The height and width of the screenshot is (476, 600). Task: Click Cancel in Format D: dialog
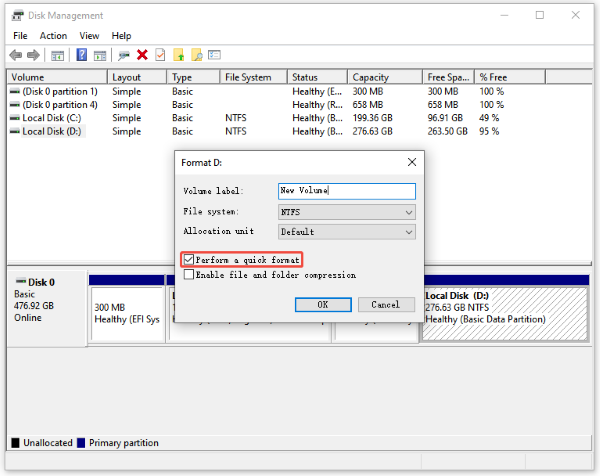point(386,305)
